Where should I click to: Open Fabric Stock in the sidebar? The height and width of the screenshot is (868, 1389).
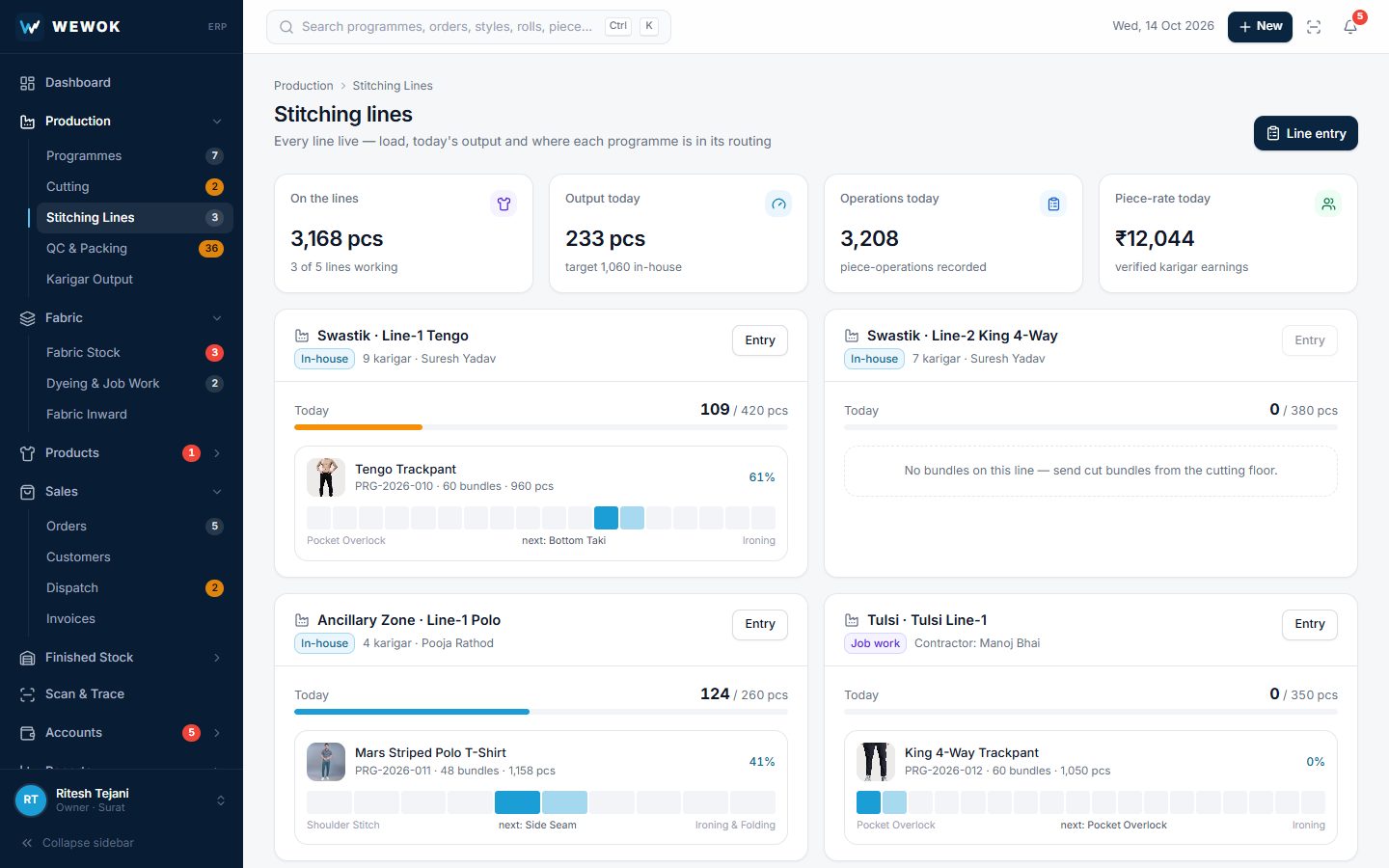(x=135, y=352)
